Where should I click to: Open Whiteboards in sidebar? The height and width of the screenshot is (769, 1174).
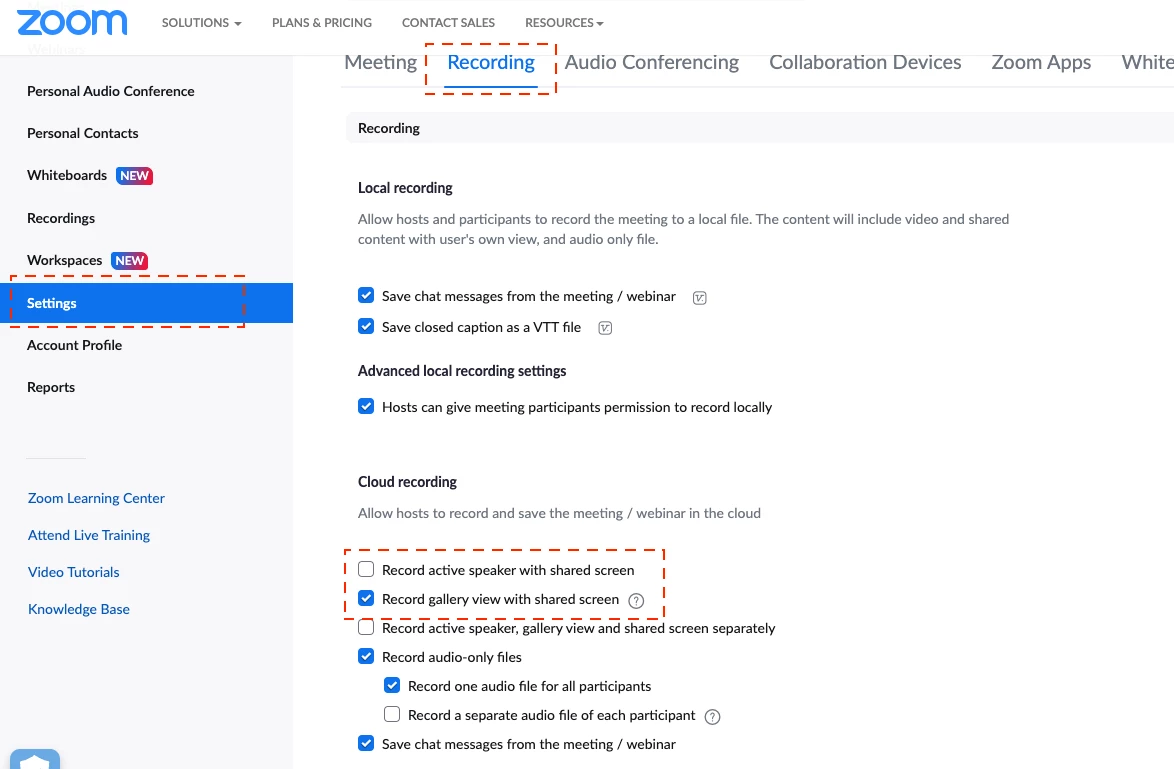click(x=67, y=175)
